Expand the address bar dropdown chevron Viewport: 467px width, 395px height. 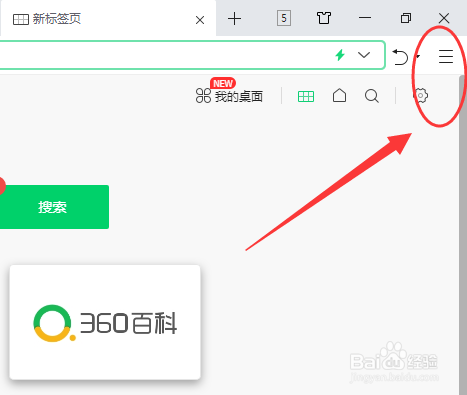point(364,55)
